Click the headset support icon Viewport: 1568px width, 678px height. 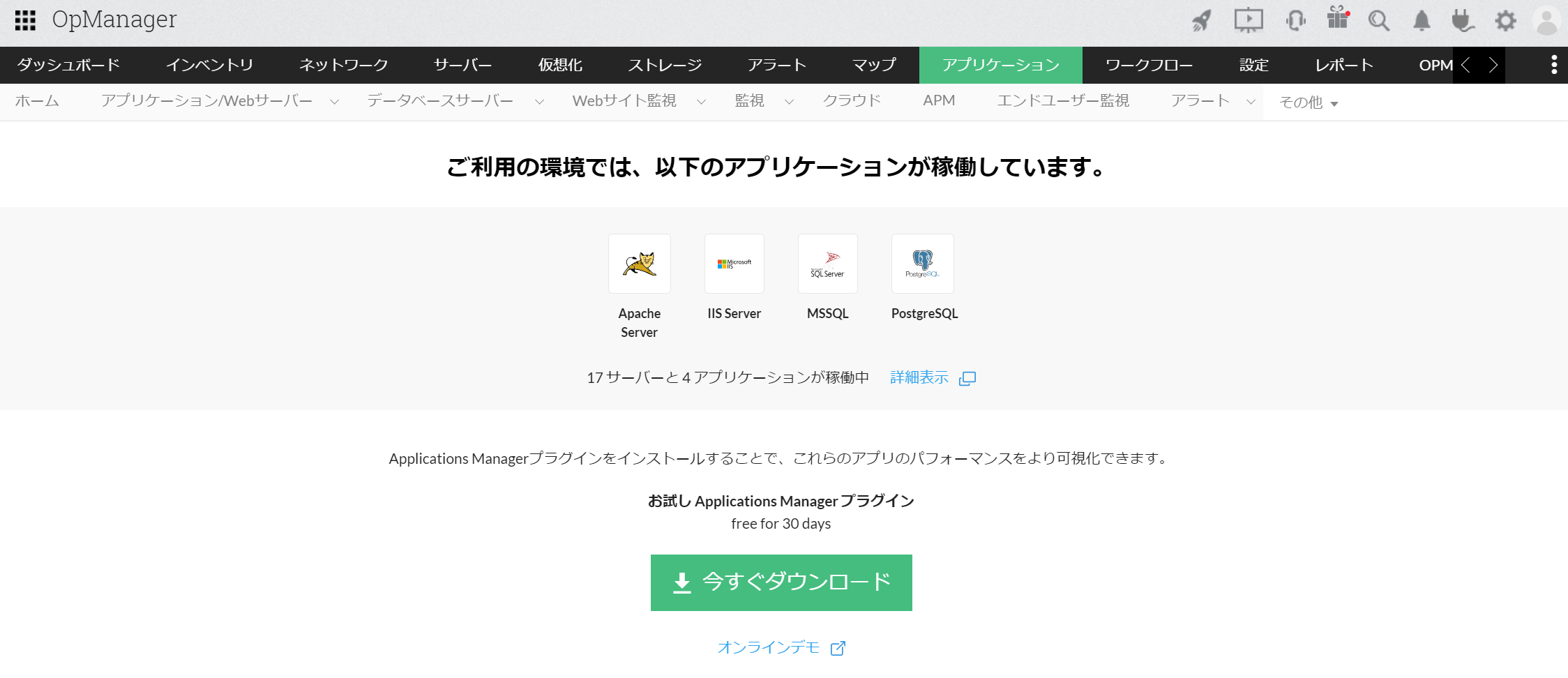click(x=1295, y=21)
